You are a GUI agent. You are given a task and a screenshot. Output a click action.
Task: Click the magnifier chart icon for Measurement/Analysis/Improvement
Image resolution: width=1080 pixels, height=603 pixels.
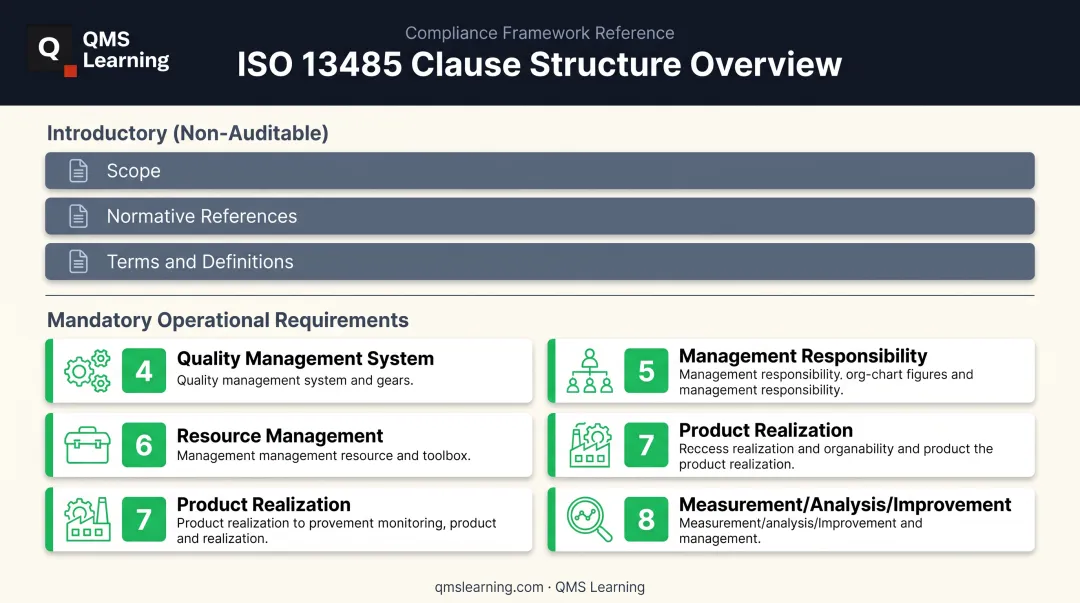(x=590, y=519)
